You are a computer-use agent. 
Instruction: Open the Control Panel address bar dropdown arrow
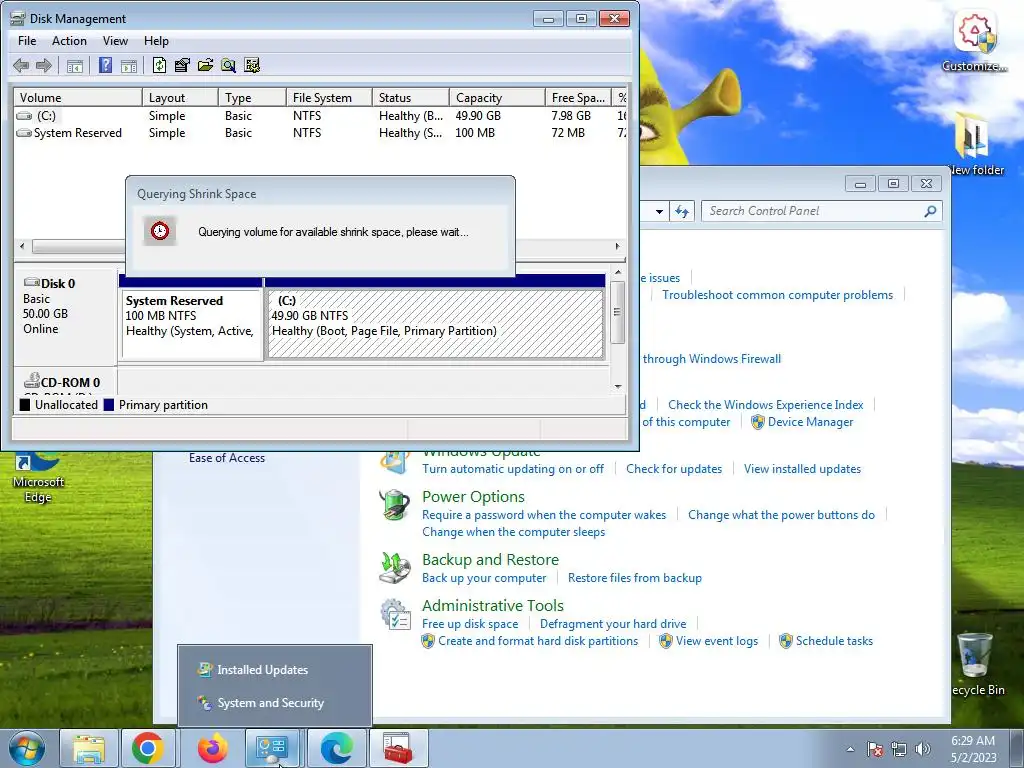point(659,211)
